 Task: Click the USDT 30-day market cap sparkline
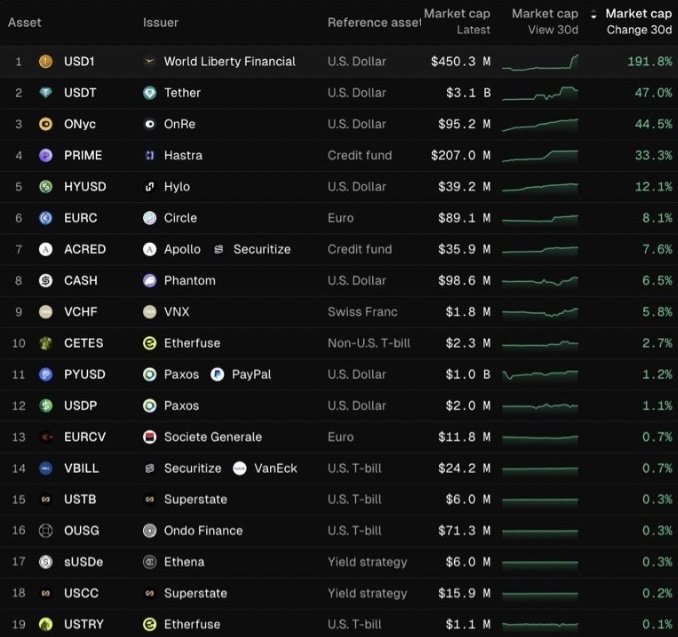point(540,93)
